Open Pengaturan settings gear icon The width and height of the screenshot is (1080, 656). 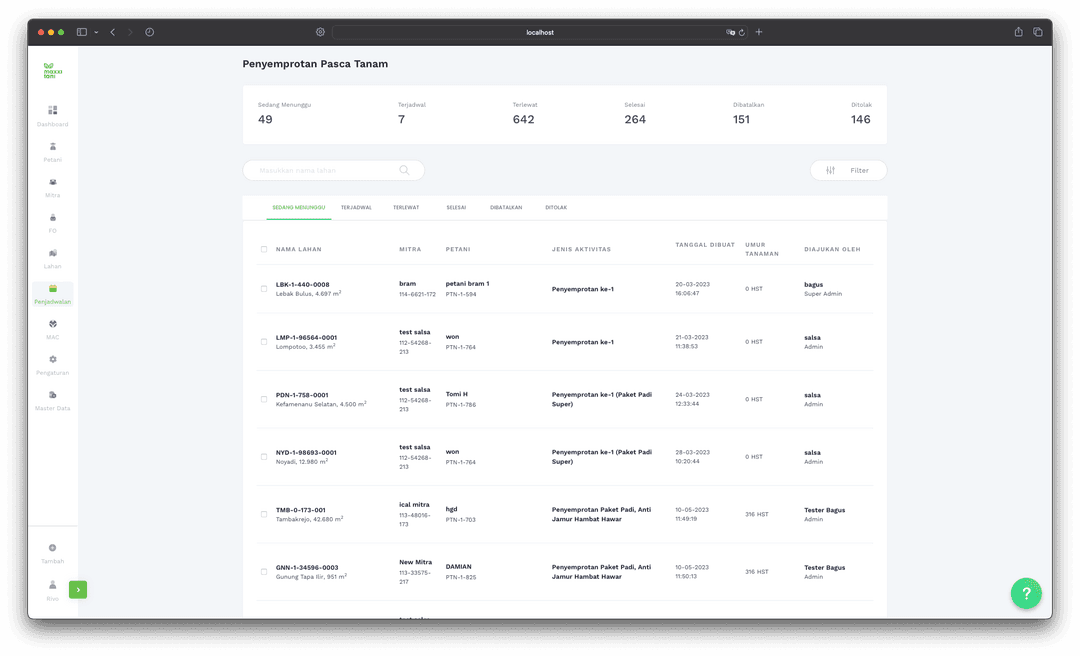(53, 360)
